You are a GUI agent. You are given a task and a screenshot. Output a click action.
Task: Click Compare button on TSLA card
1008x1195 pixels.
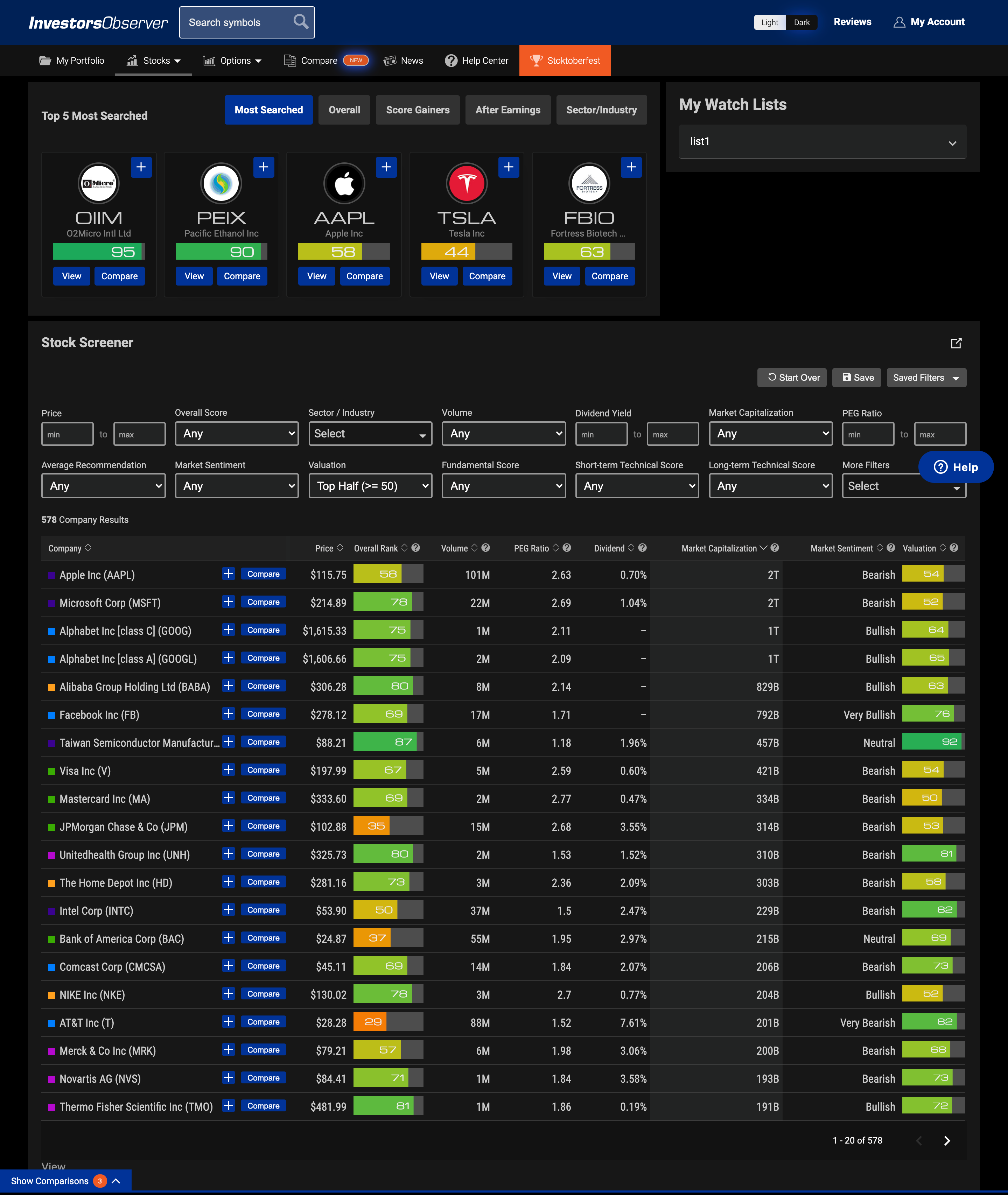487,276
